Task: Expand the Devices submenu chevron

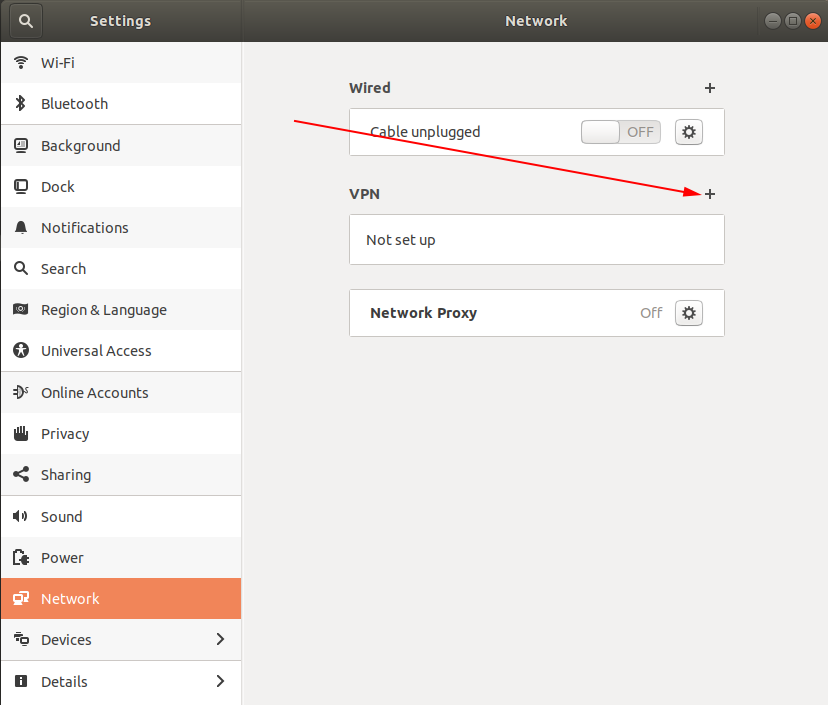Action: [x=221, y=640]
